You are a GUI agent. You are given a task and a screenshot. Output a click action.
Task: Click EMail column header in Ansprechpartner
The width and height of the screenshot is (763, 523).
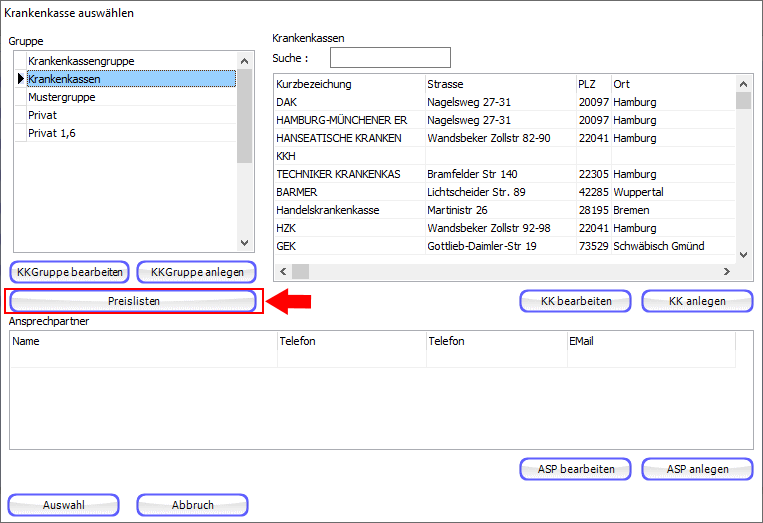[584, 342]
